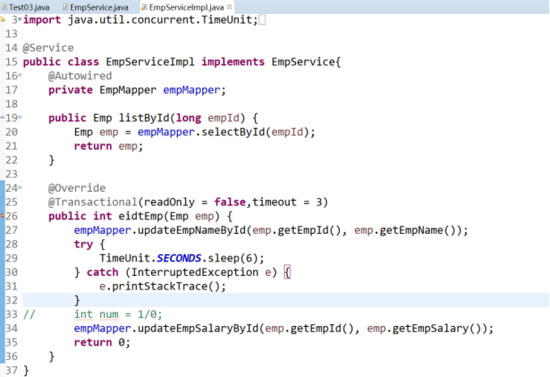This screenshot has width=550, height=377.
Task: Collapse the listById method fold at line 19
Action: point(20,117)
